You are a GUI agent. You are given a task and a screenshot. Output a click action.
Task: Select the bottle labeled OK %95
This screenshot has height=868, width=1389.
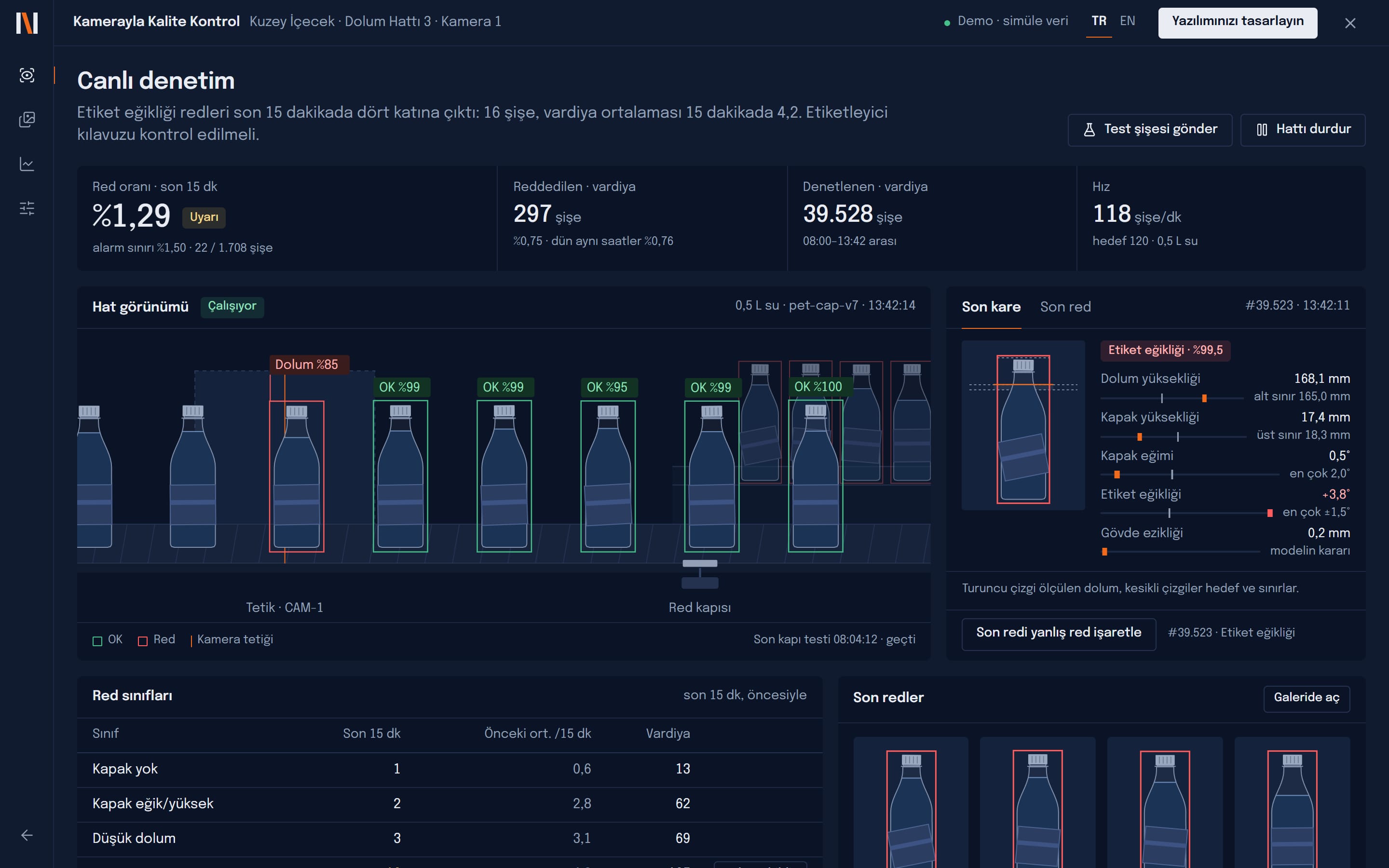[608, 476]
